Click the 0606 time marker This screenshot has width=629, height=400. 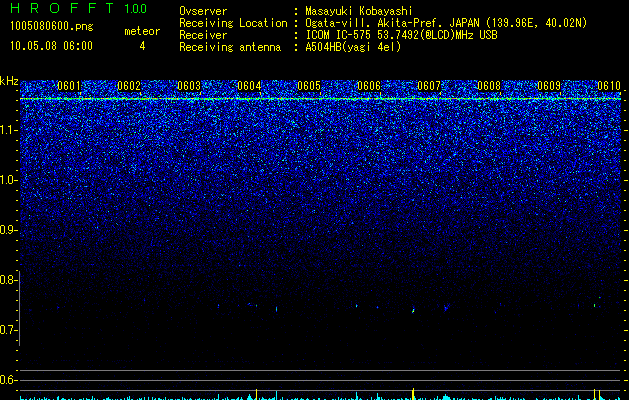(x=369, y=86)
